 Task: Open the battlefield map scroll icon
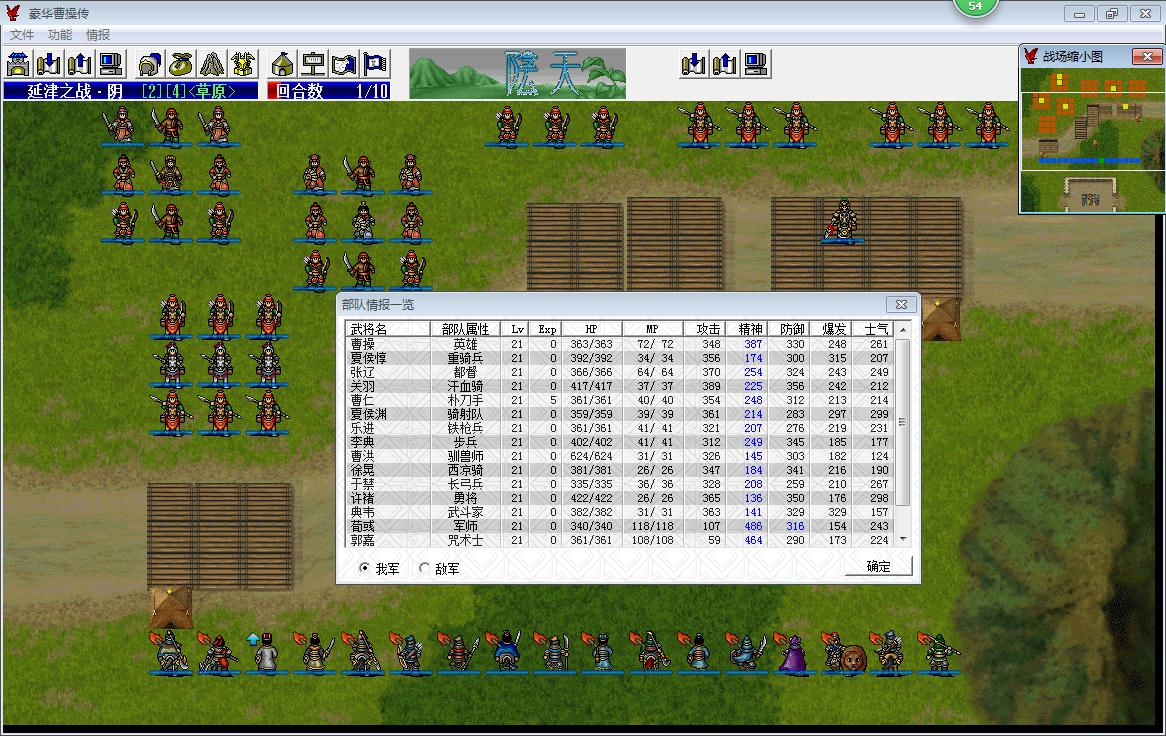pyautogui.click(x=344, y=65)
